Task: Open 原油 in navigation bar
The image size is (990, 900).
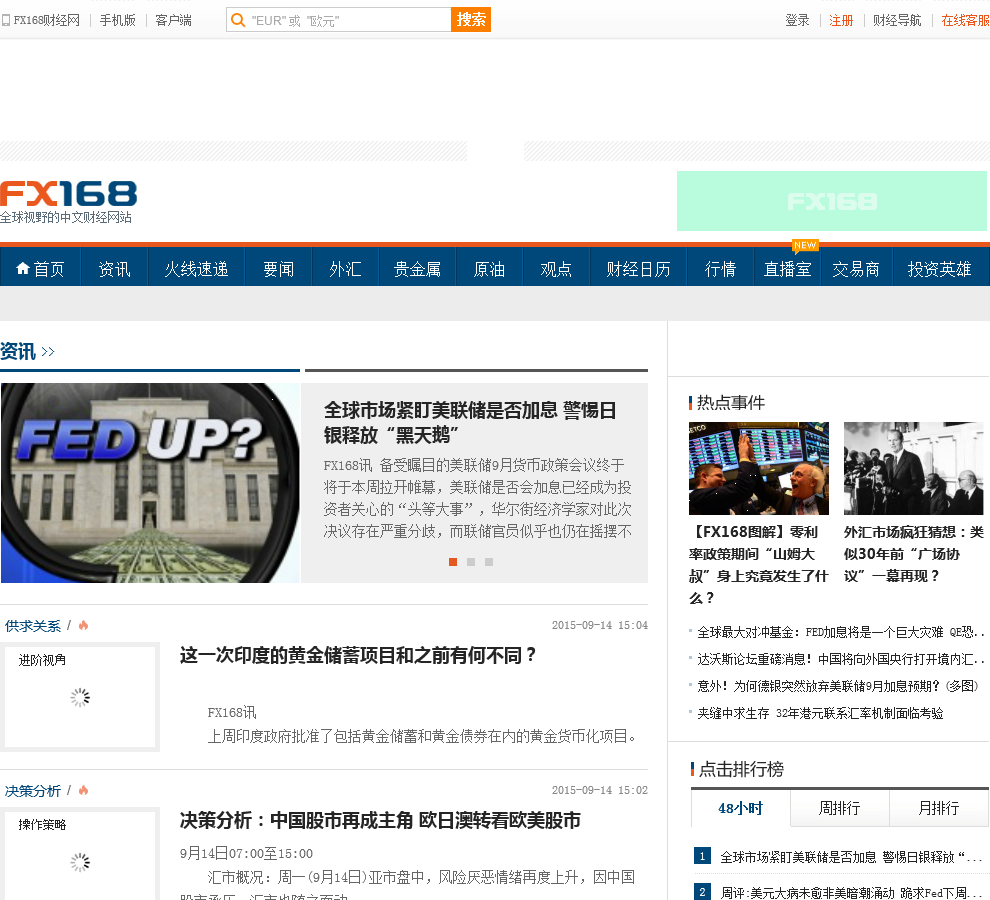Action: [489, 269]
